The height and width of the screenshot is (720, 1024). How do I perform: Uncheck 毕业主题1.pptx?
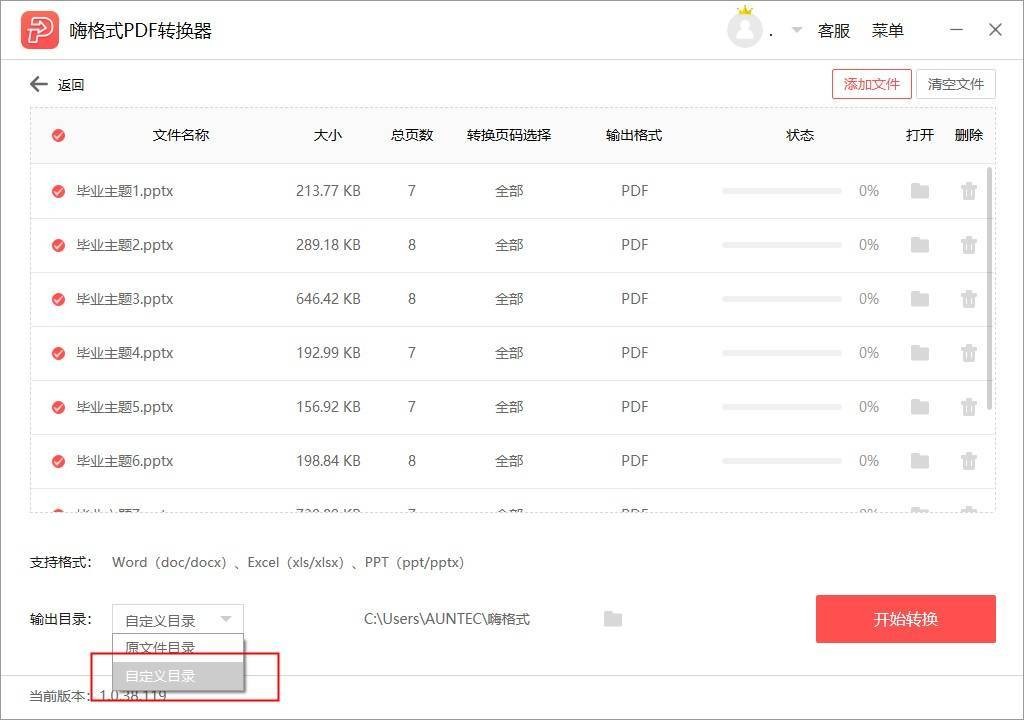pyautogui.click(x=58, y=191)
